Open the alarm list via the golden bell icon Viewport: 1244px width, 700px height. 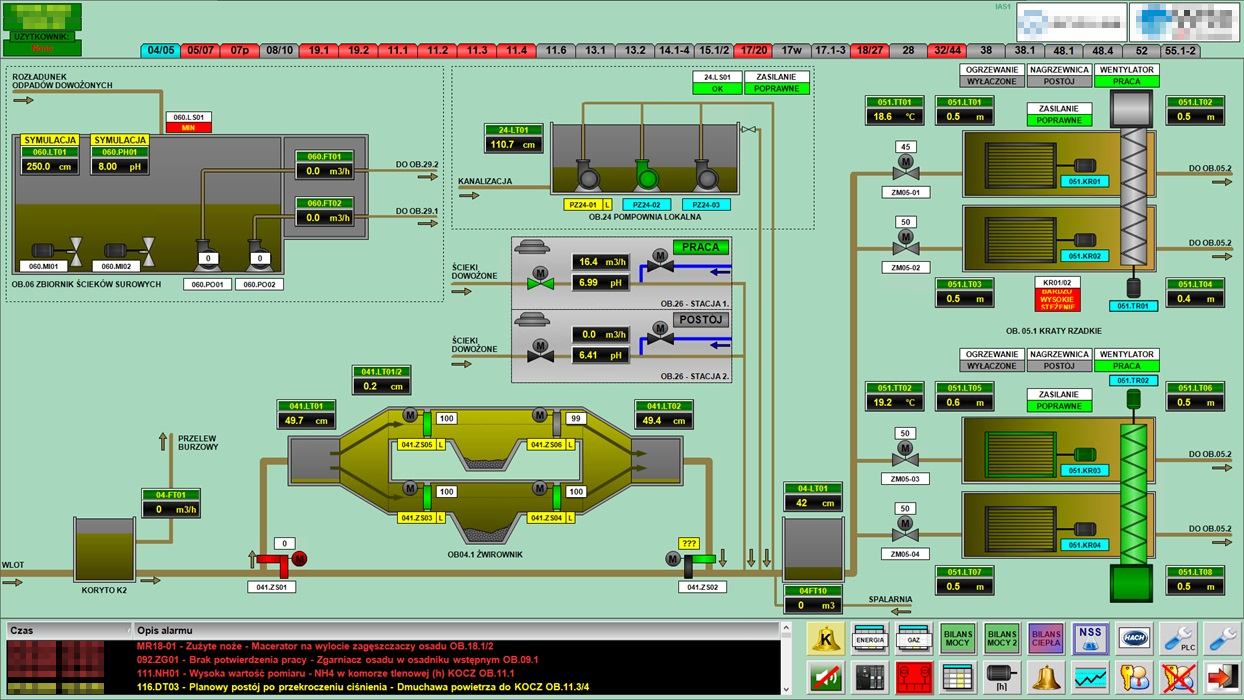pos(1046,677)
